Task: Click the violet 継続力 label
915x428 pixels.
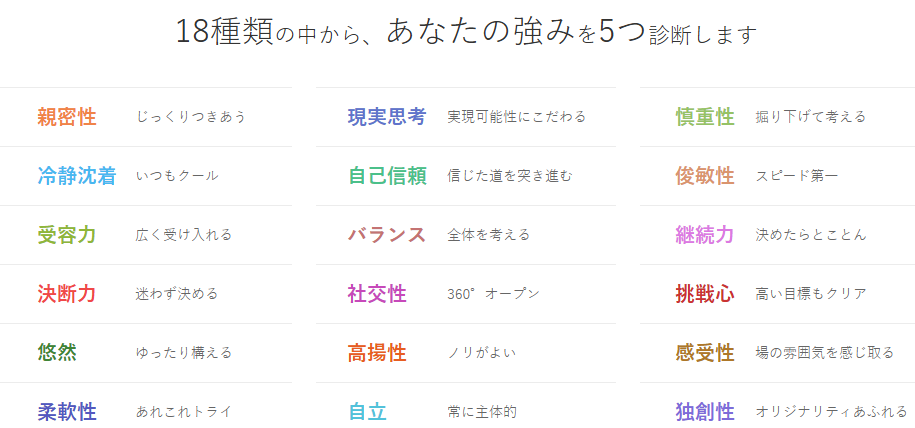Action: pyautogui.click(x=705, y=235)
